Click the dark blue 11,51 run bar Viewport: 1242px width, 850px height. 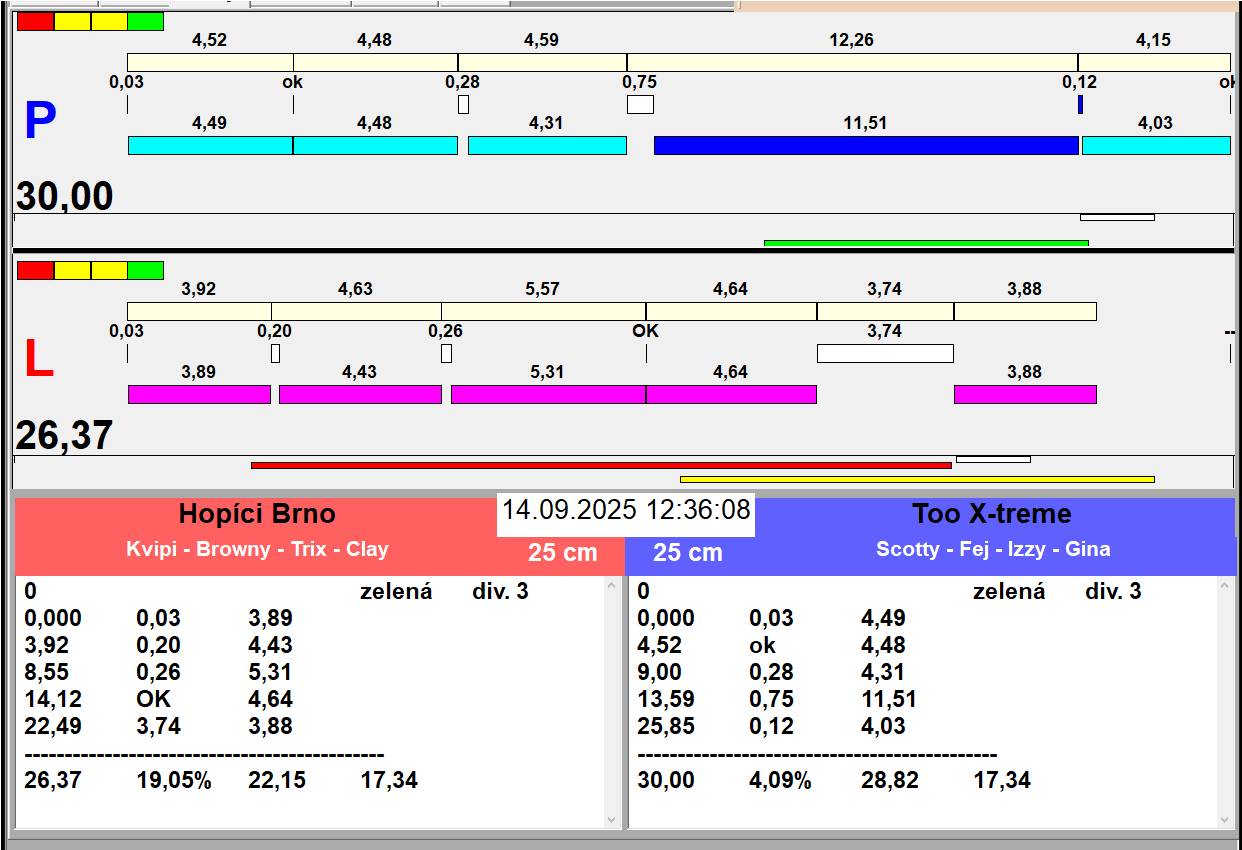[x=866, y=146]
